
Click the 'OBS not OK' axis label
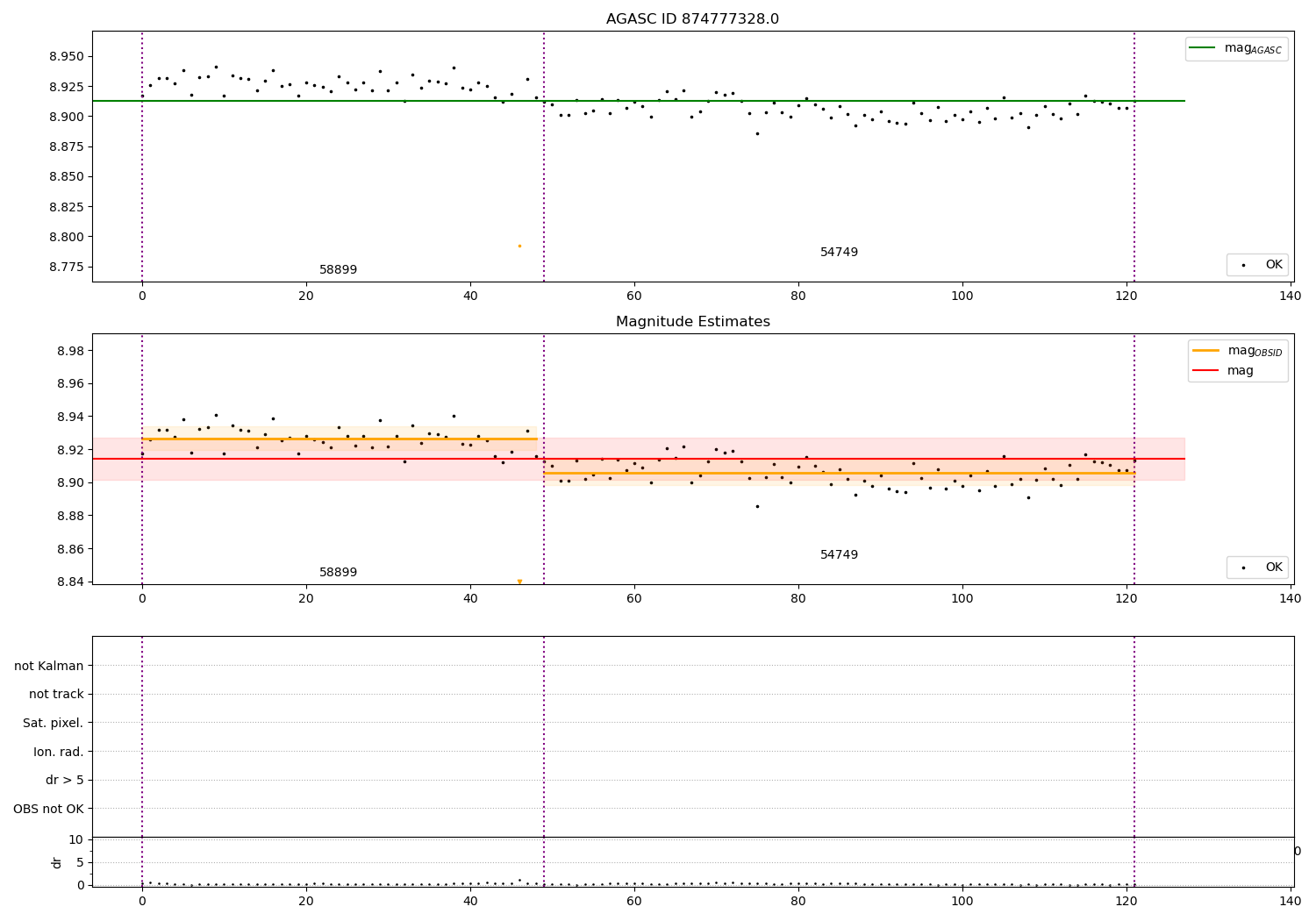(x=49, y=809)
